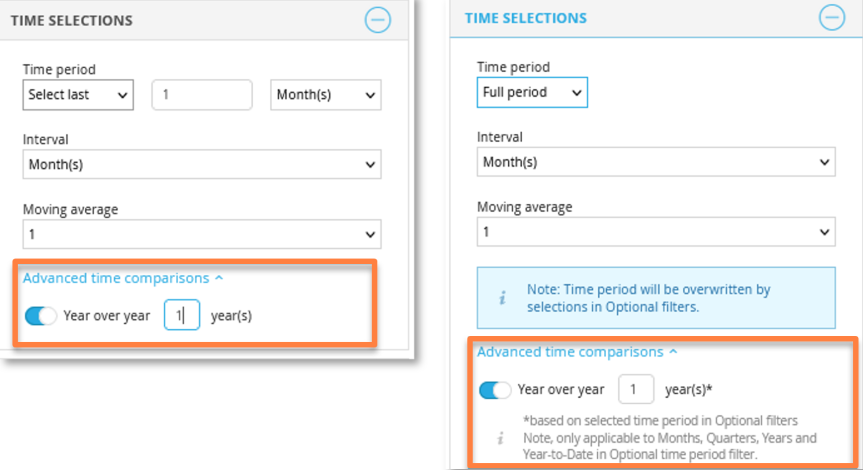
Task: Click the left TIME SELECTIONS header title
Action: [x=72, y=20]
